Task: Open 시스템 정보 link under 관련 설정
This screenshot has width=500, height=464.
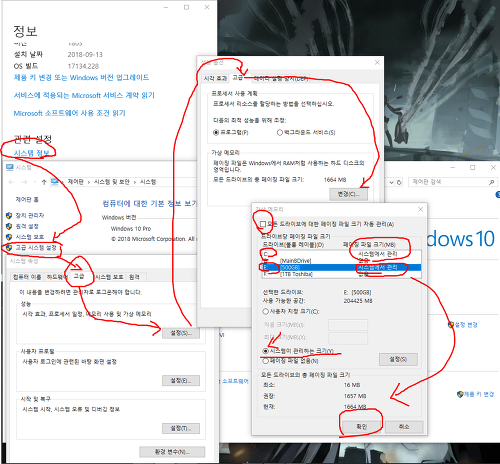Action: [32, 153]
